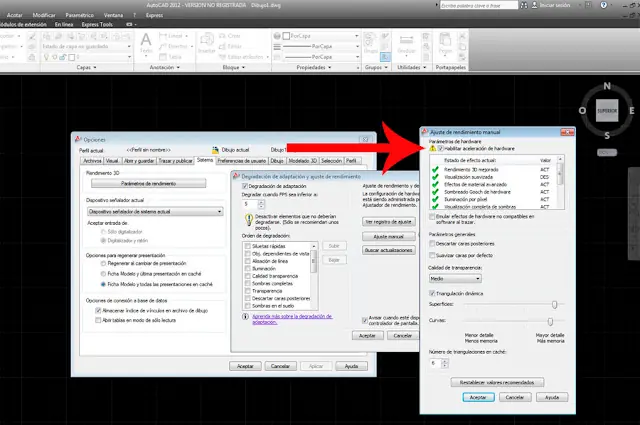Screen dimensions: 640x425
Task: Switch to Modelado 3D tab in Opciones
Action: click(302, 161)
